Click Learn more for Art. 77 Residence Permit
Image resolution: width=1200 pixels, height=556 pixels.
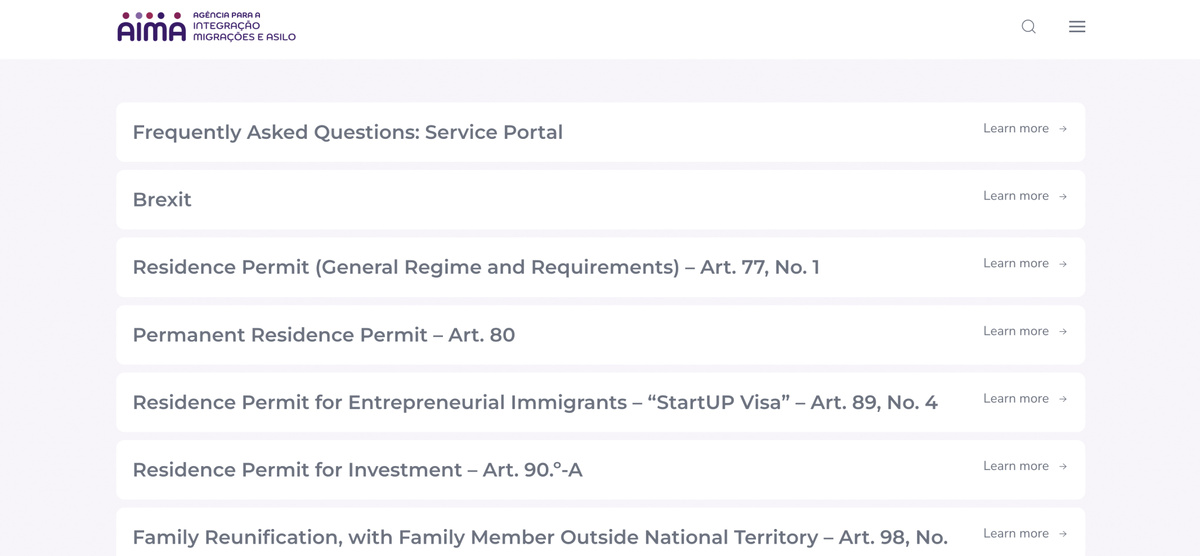(x=1015, y=264)
